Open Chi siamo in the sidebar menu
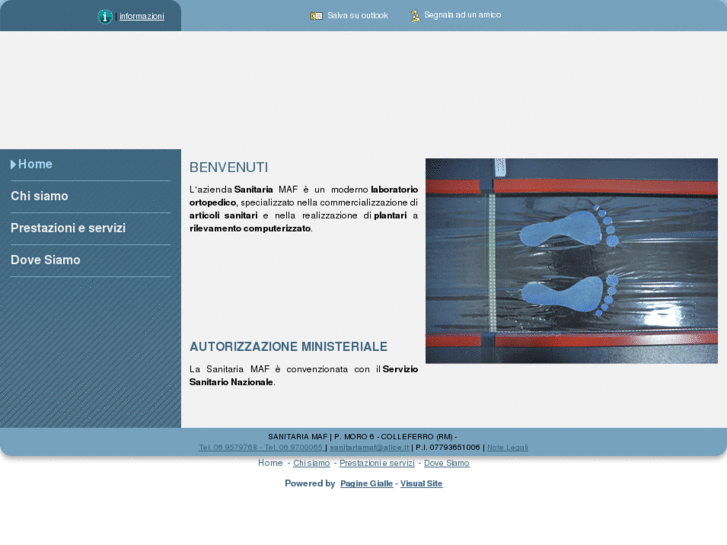Screen dimensions: 727x545 (39, 196)
